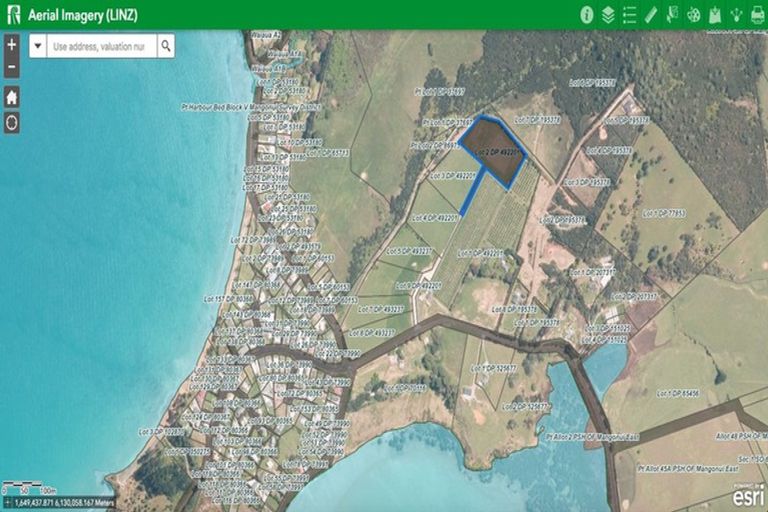Toggle the coordinate crosshair button
Screen dimensions: 768x512
point(7,503)
